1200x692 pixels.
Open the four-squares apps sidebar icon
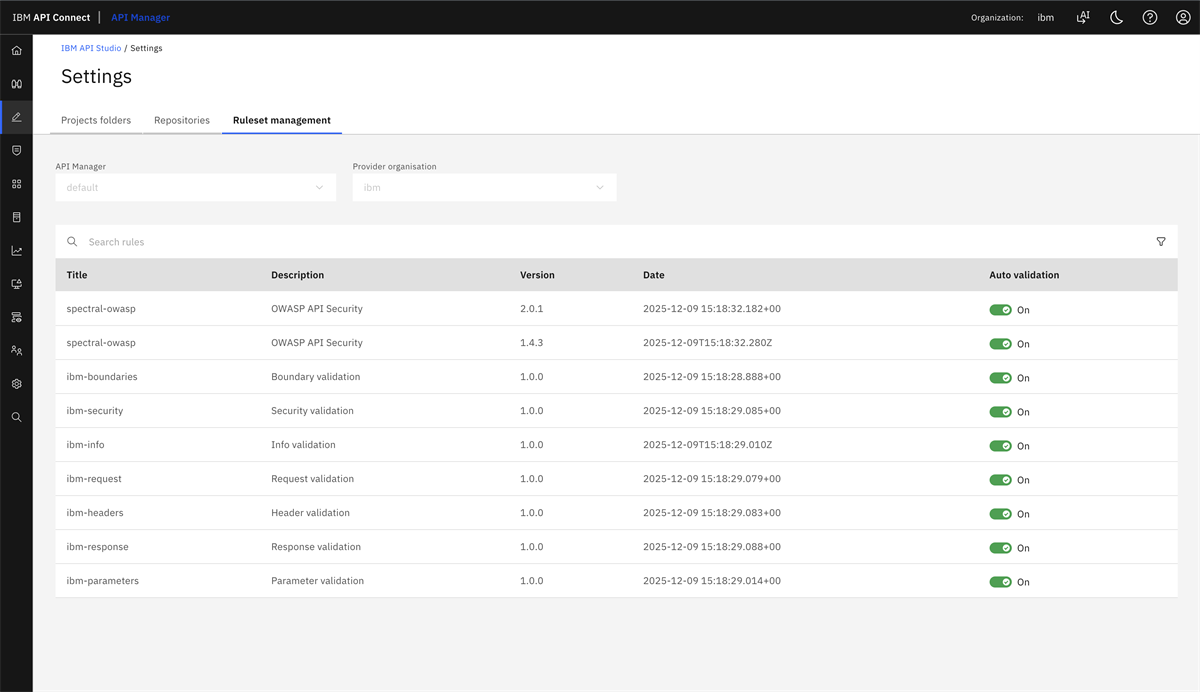pyautogui.click(x=16, y=184)
